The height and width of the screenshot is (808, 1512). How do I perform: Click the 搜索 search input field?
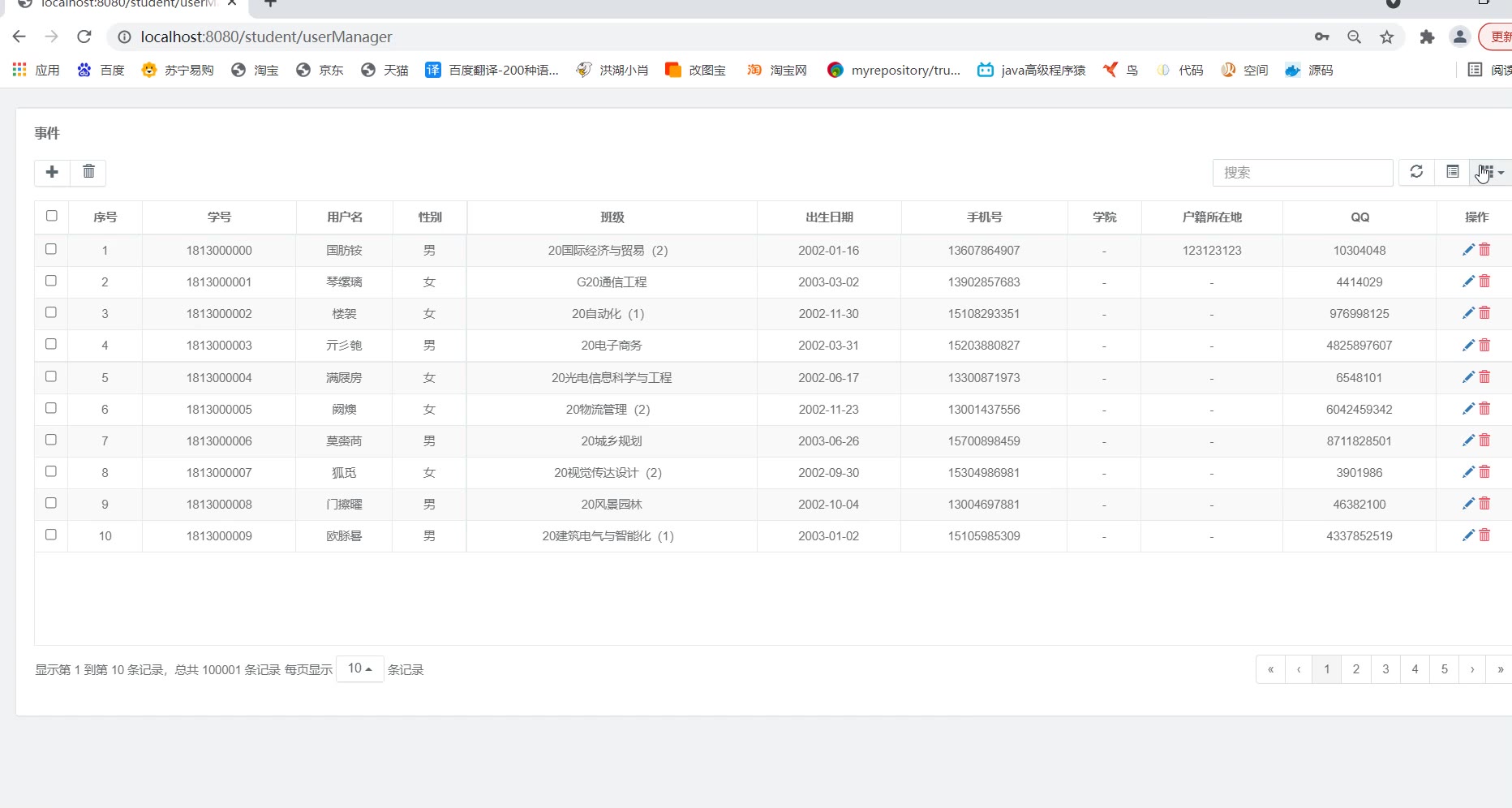point(1302,173)
